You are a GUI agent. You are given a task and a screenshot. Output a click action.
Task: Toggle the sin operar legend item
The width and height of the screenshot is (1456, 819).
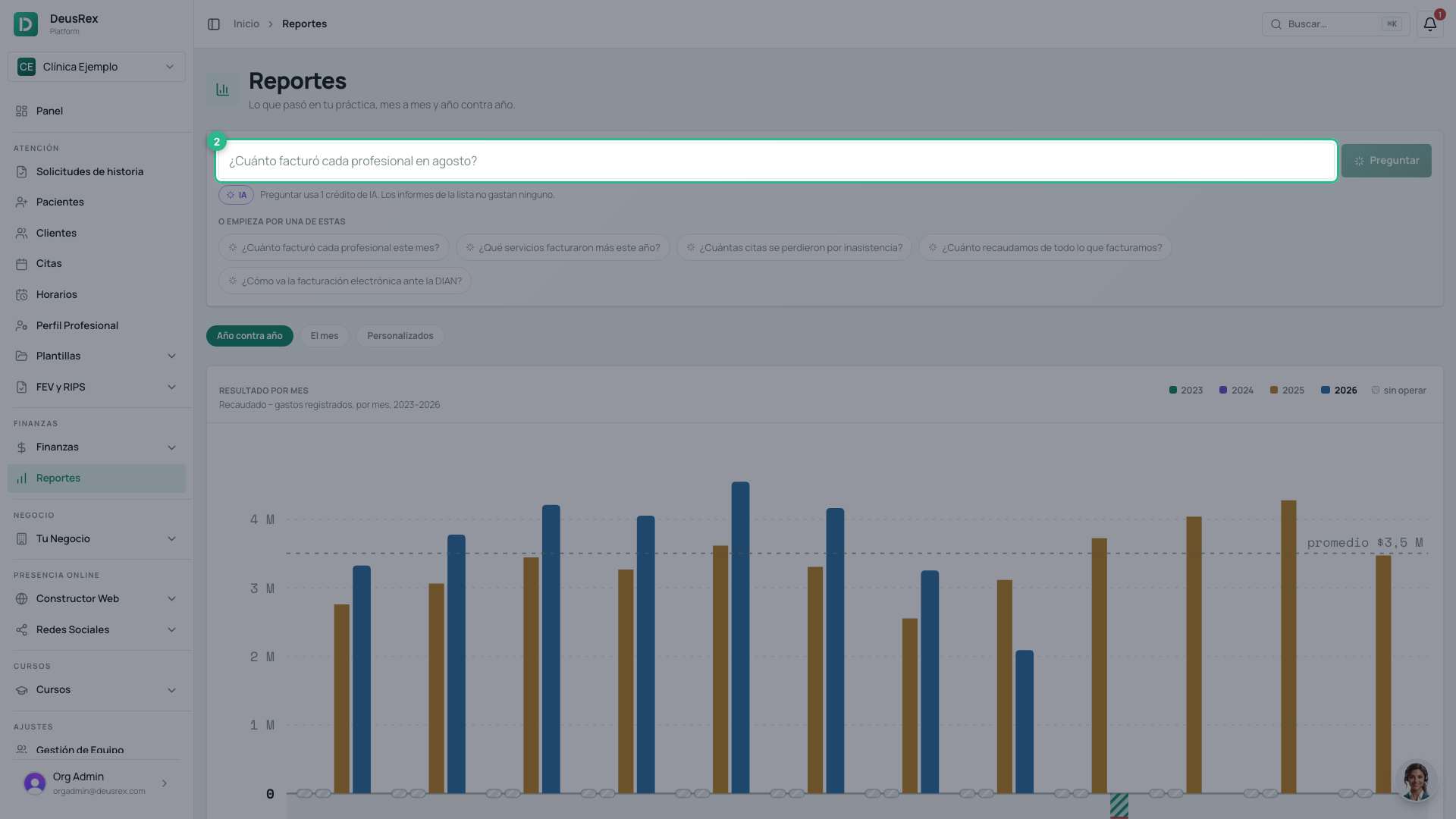click(1398, 391)
